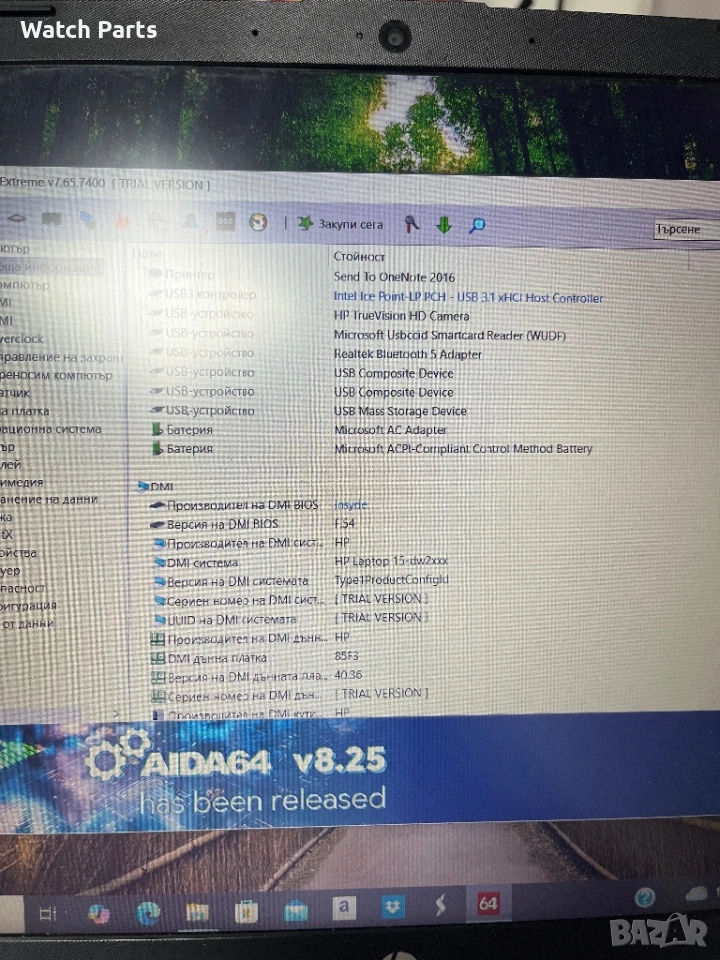Viewport: 720px width, 960px height.
Task: Open Устройства category in left tree
Action: 18,553
